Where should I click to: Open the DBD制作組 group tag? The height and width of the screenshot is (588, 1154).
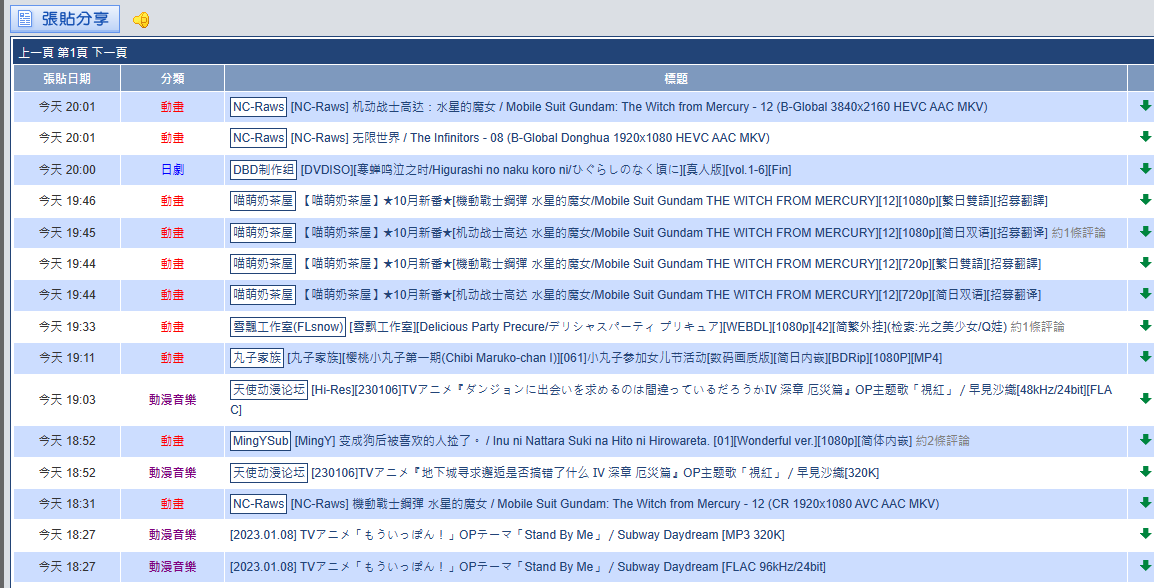tap(263, 169)
